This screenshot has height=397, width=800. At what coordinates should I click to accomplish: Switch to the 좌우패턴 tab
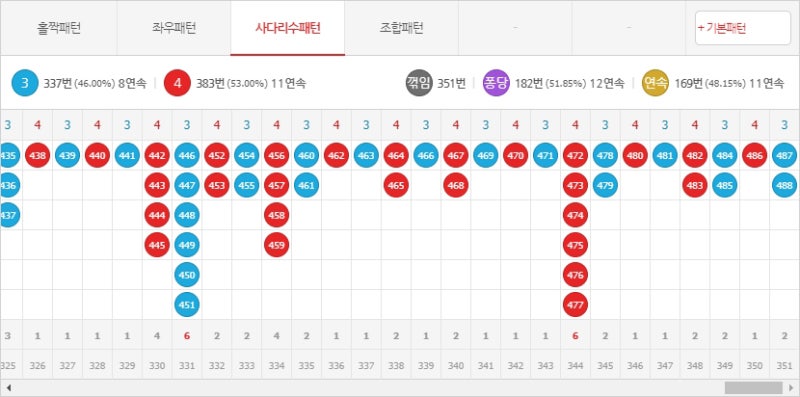click(x=174, y=28)
